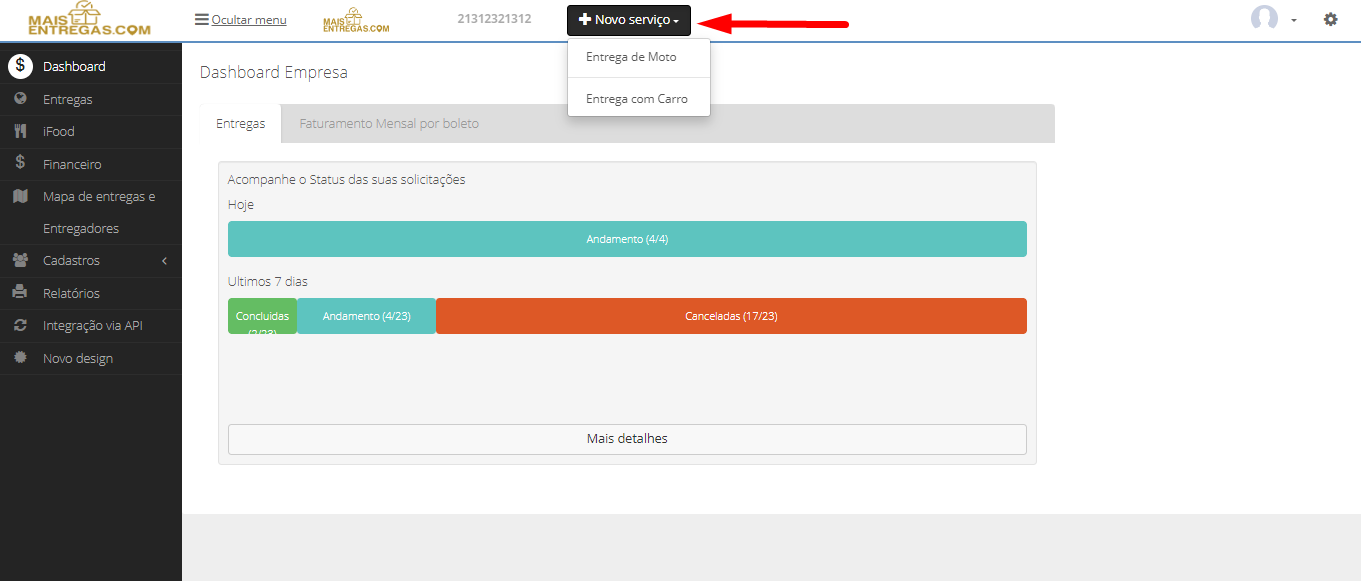
Task: Click the number 21312321312 in top bar
Action: [x=494, y=19]
